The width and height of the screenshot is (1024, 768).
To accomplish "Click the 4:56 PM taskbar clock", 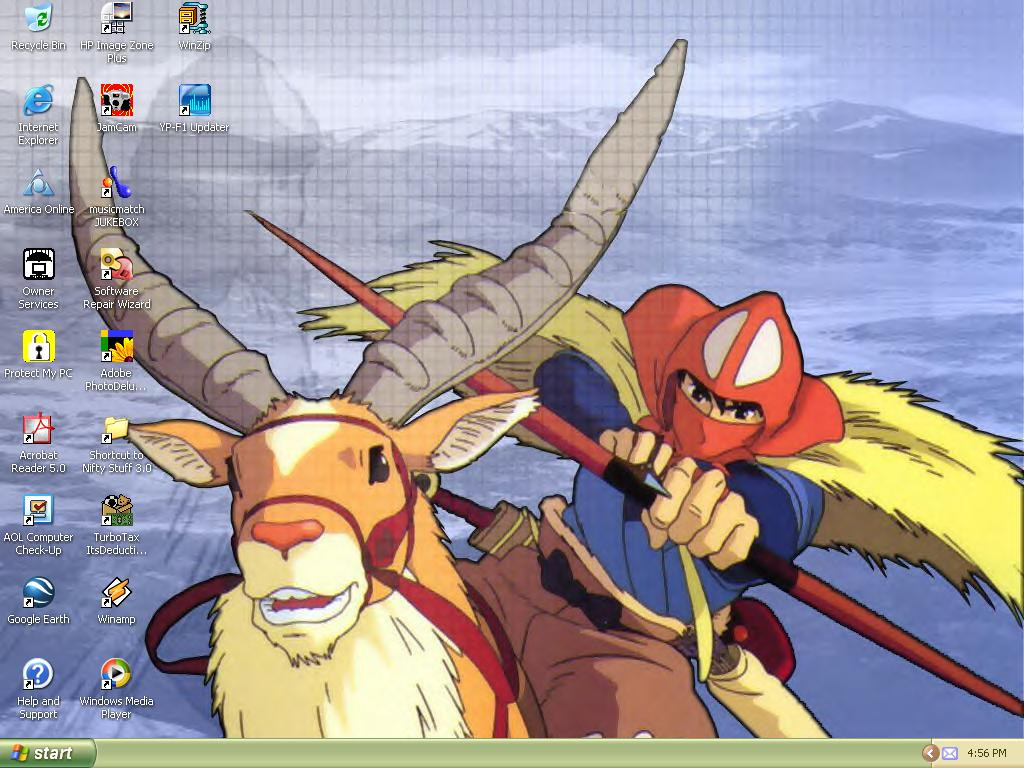I will tap(987, 754).
